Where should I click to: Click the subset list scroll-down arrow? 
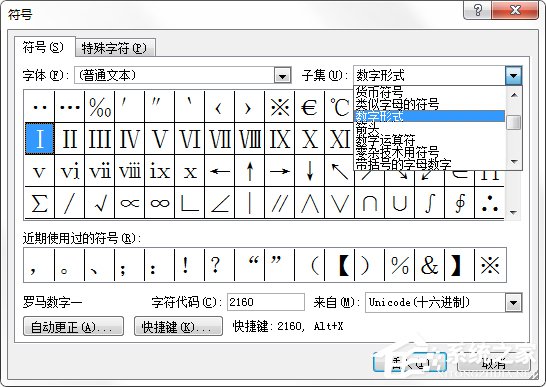(514, 162)
